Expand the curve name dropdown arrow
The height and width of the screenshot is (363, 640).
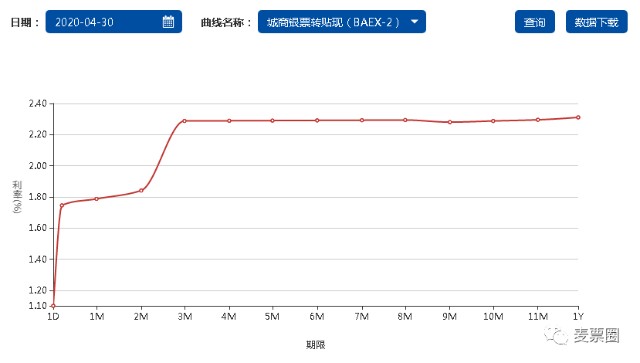[x=414, y=21]
